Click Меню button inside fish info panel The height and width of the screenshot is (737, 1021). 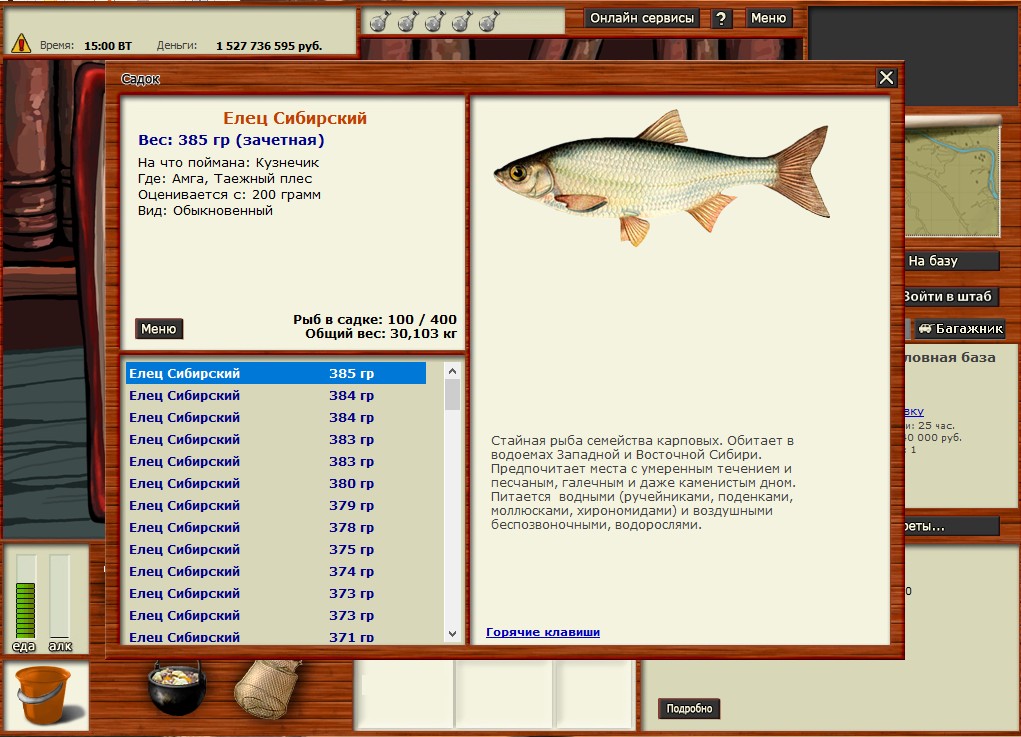tap(159, 329)
